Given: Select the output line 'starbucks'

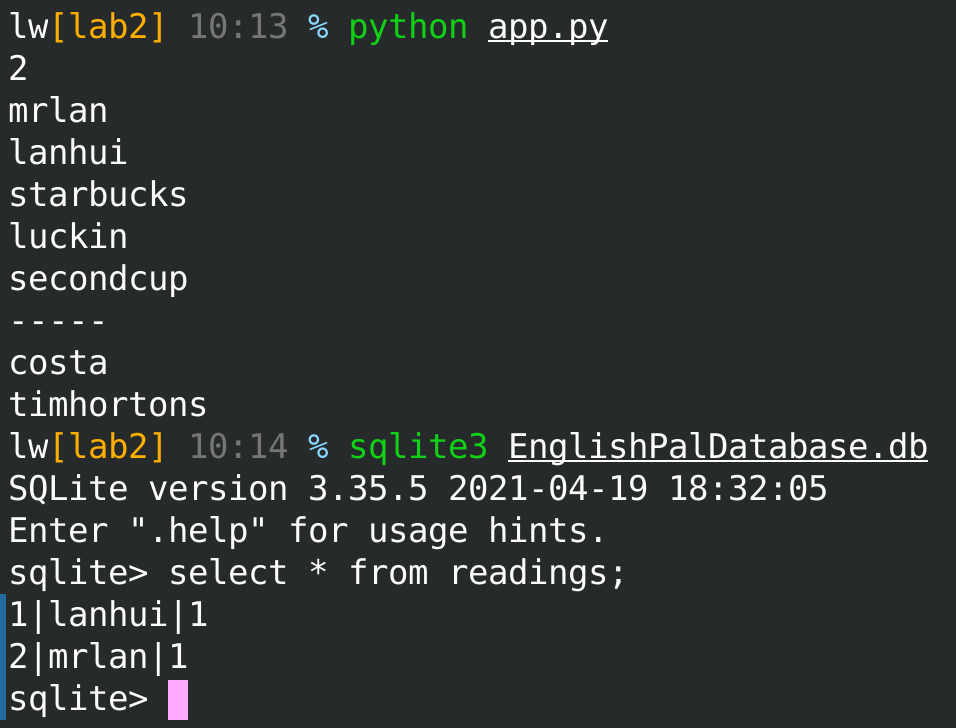Looking at the screenshot, I should pyautogui.click(x=98, y=194).
